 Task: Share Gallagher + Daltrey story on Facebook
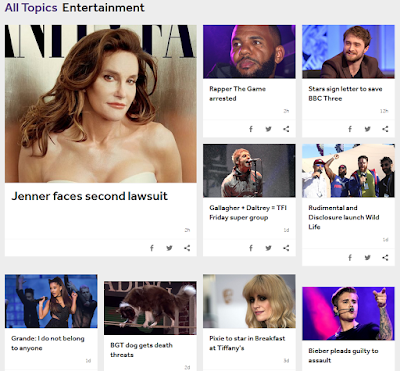click(x=251, y=248)
